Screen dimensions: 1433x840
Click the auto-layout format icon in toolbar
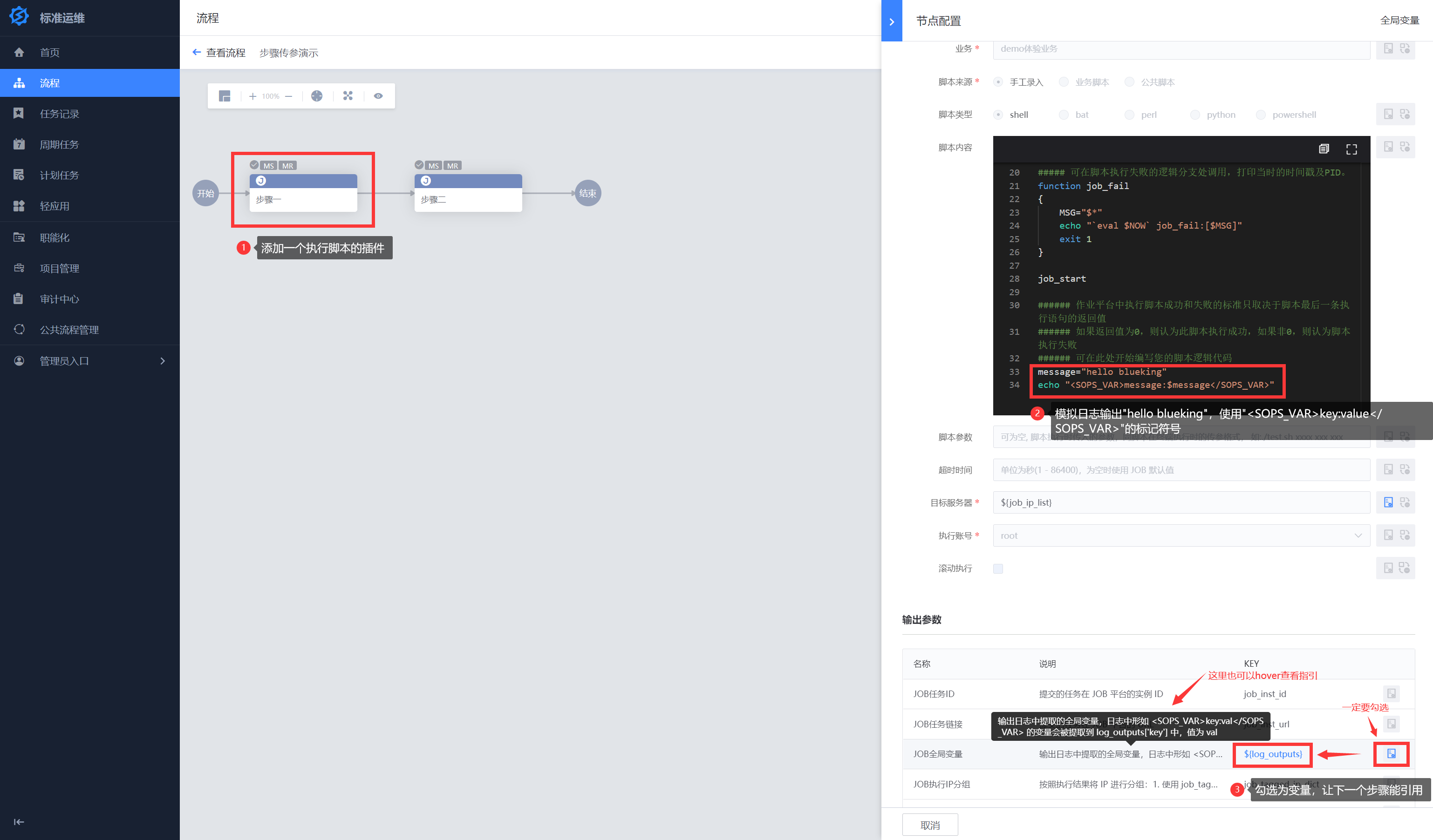point(348,96)
